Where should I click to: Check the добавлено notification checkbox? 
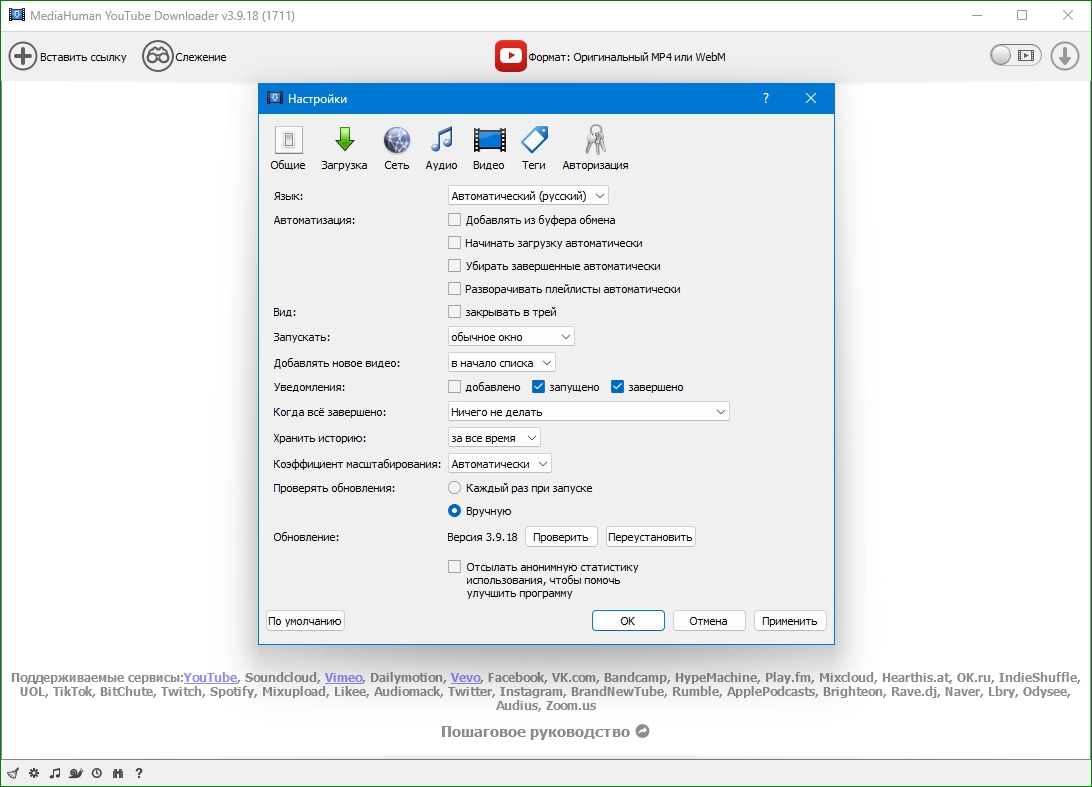click(454, 387)
